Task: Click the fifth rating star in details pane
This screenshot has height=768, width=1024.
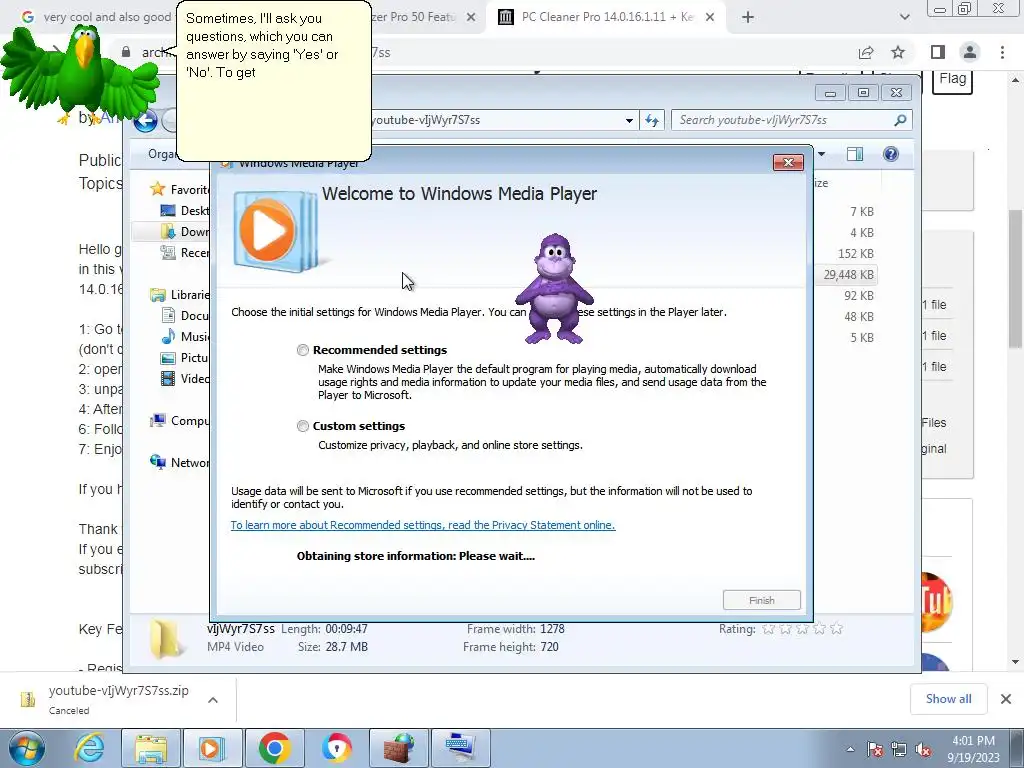Action: click(837, 629)
